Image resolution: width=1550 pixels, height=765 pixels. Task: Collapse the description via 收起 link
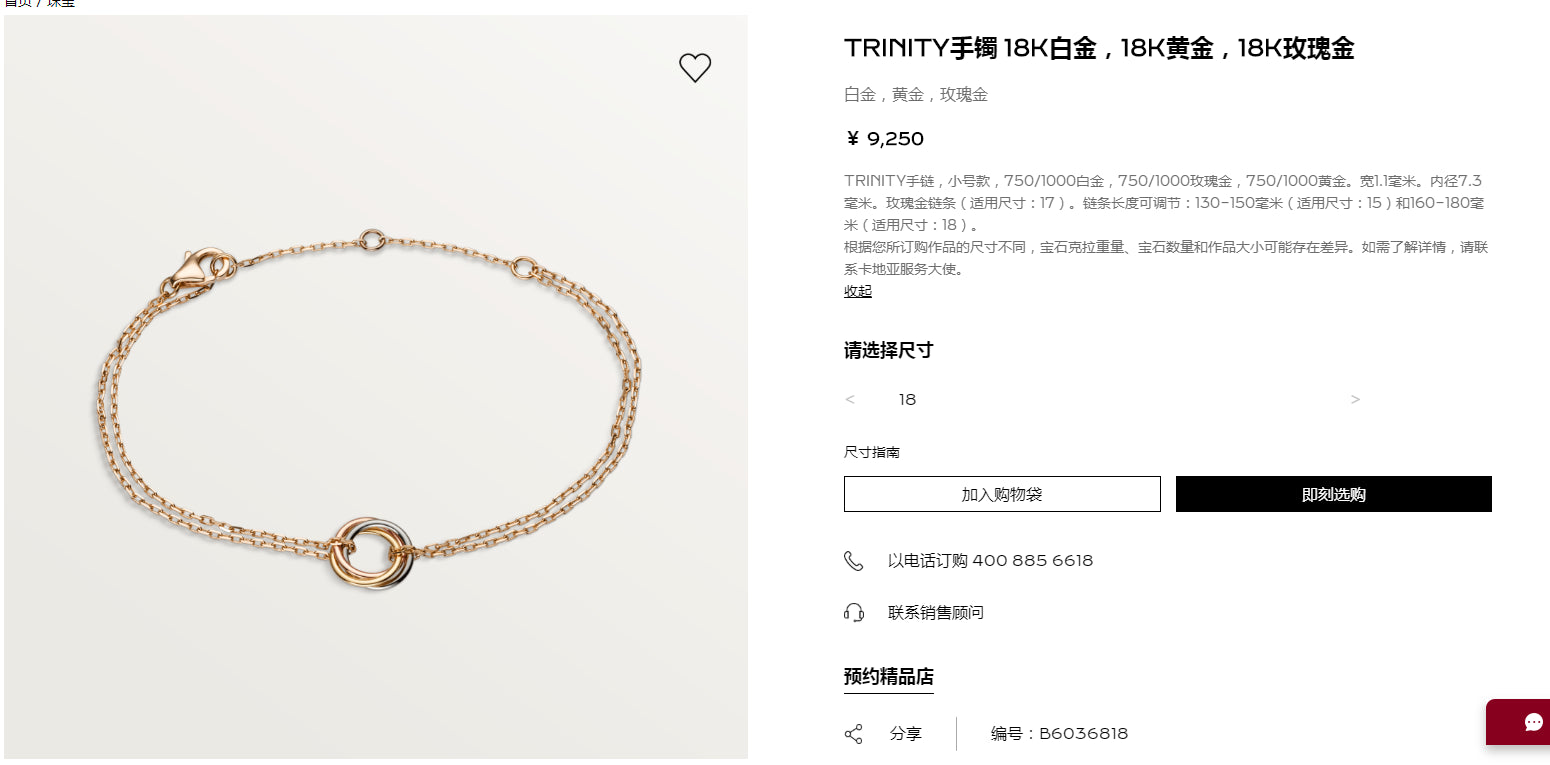[858, 291]
